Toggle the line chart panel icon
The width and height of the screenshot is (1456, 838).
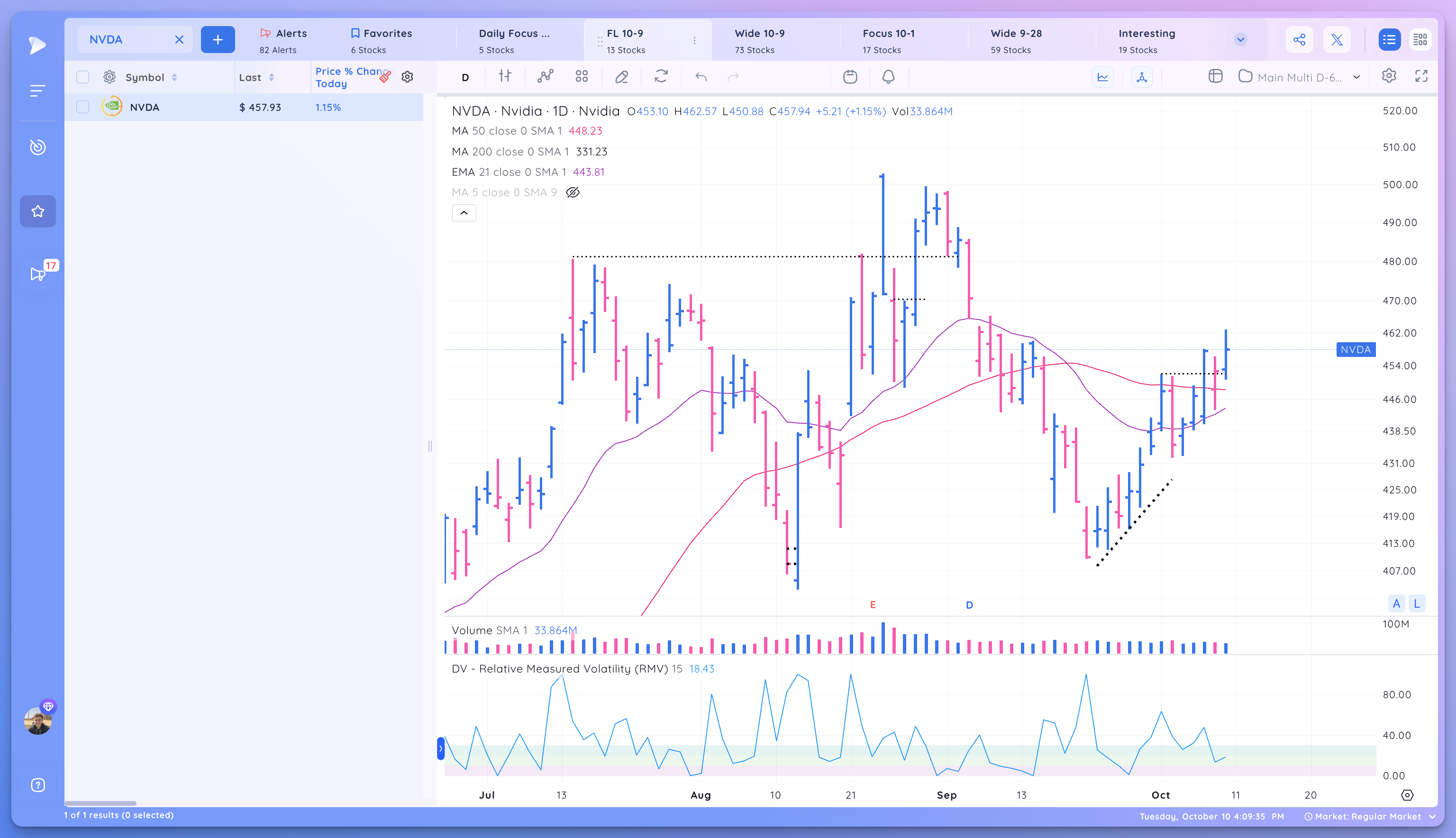(x=1102, y=77)
